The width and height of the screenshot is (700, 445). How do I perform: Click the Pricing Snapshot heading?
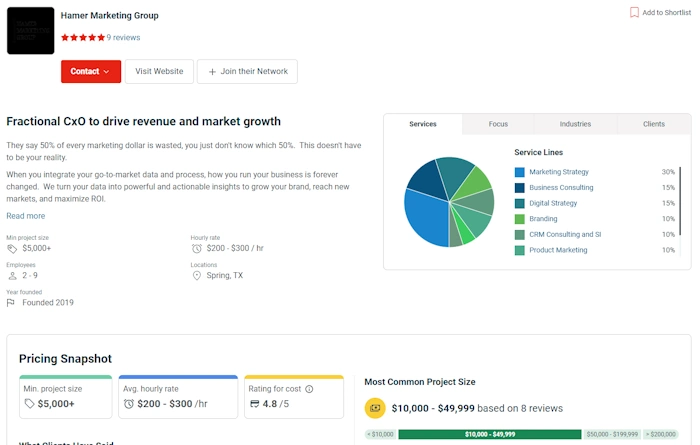pyautogui.click(x=65, y=359)
